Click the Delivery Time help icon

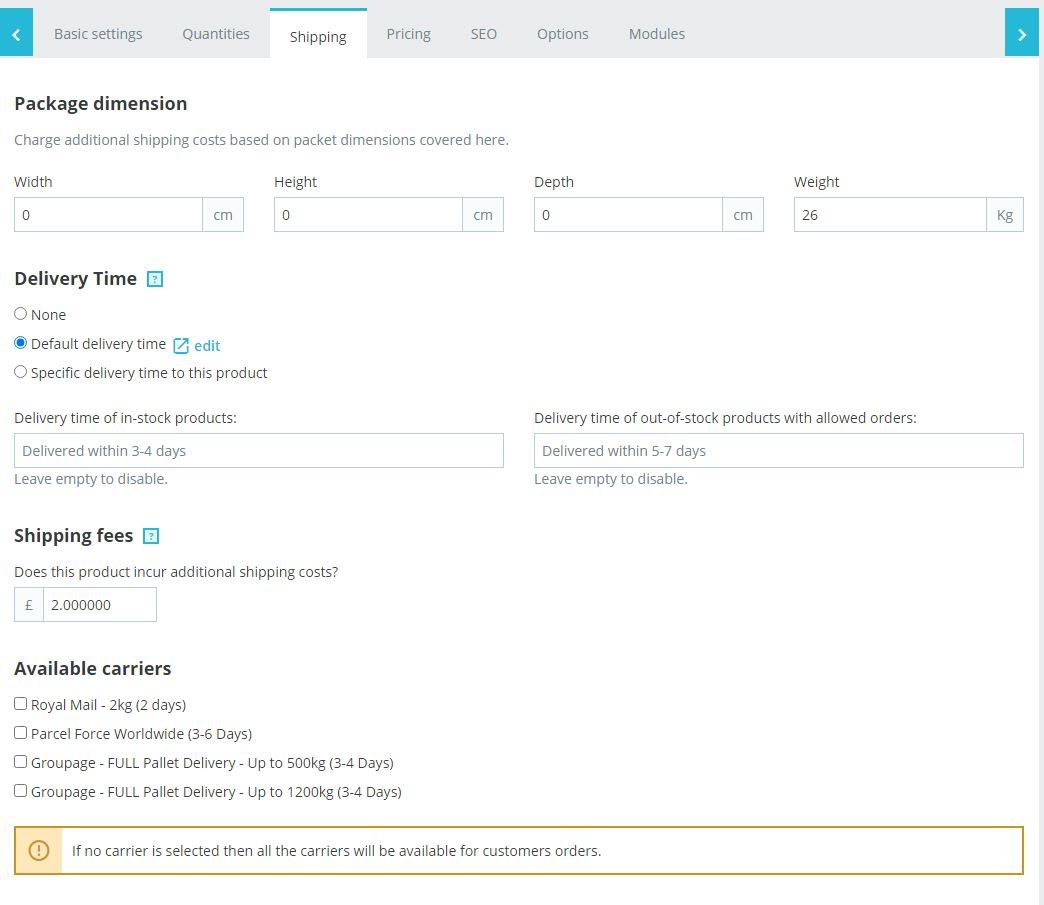154,279
